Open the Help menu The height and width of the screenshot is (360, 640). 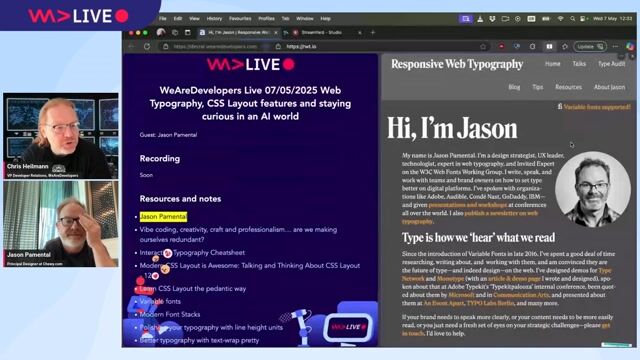click(x=325, y=19)
